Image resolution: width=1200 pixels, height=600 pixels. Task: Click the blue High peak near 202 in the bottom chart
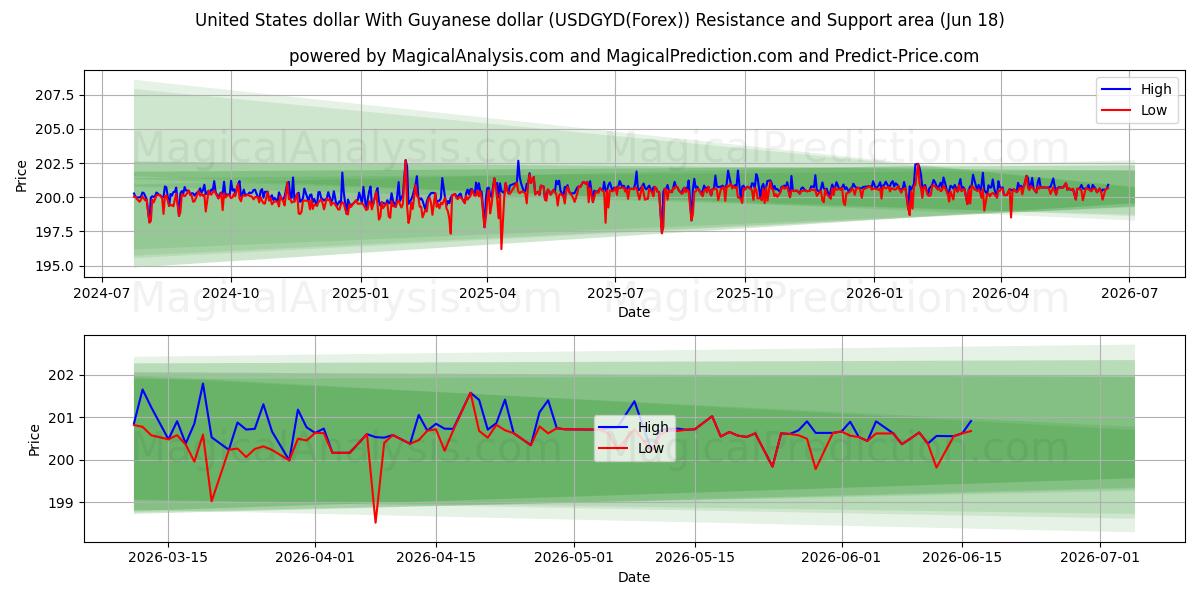tap(203, 384)
